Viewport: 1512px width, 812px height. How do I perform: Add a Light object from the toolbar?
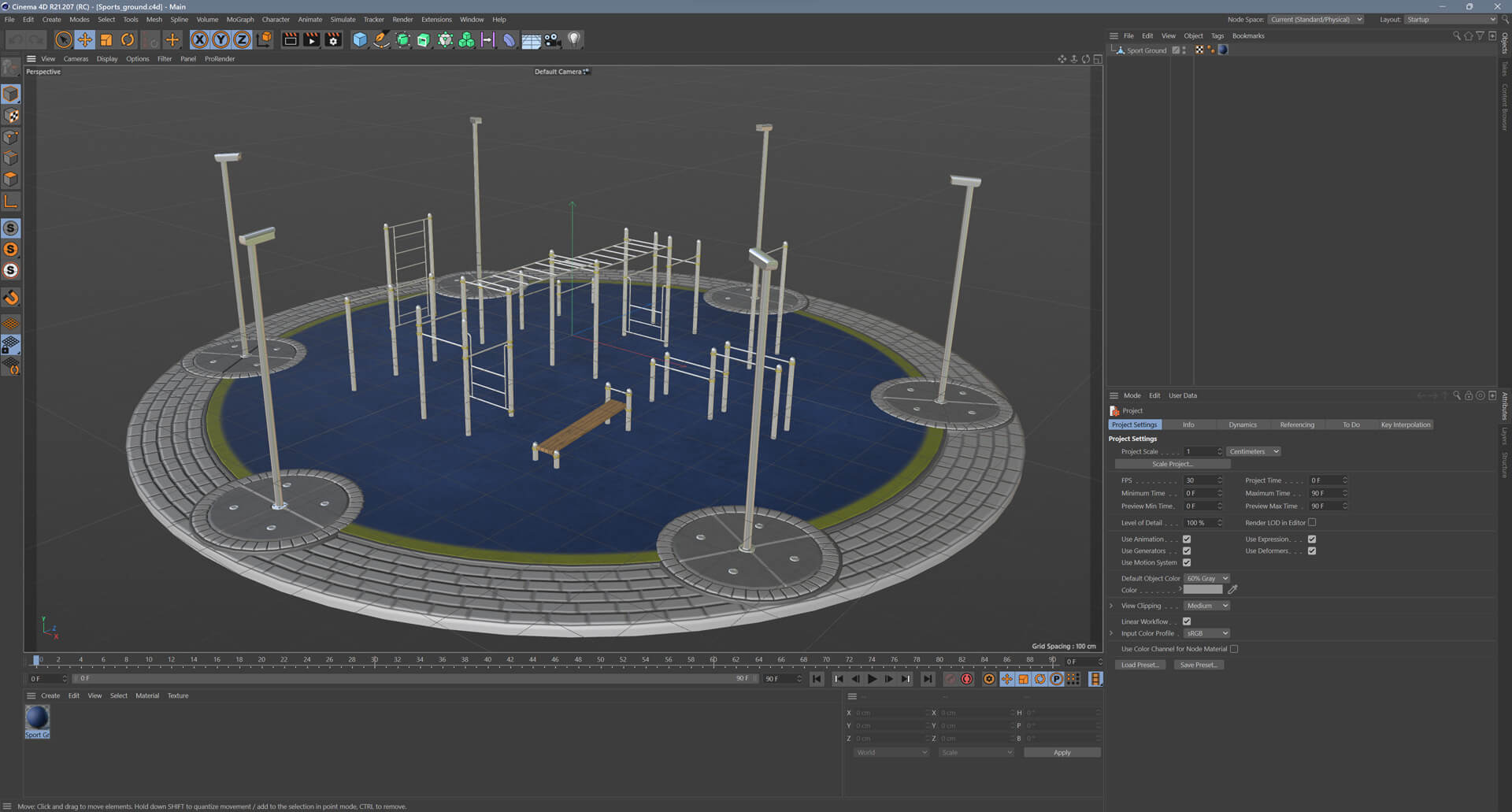(574, 39)
